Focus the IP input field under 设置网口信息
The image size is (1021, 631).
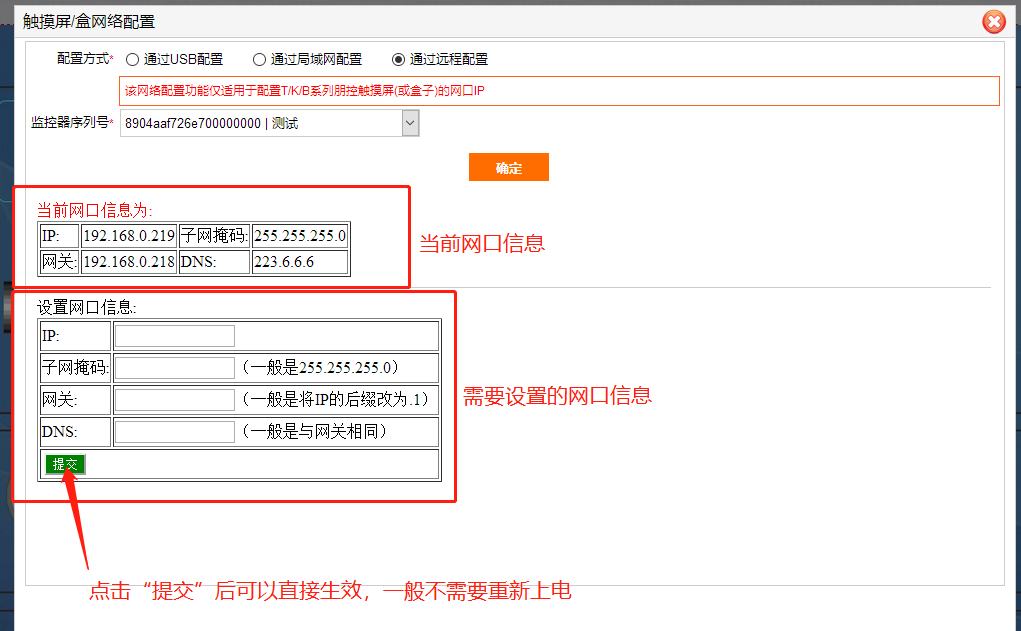pyautogui.click(x=174, y=336)
